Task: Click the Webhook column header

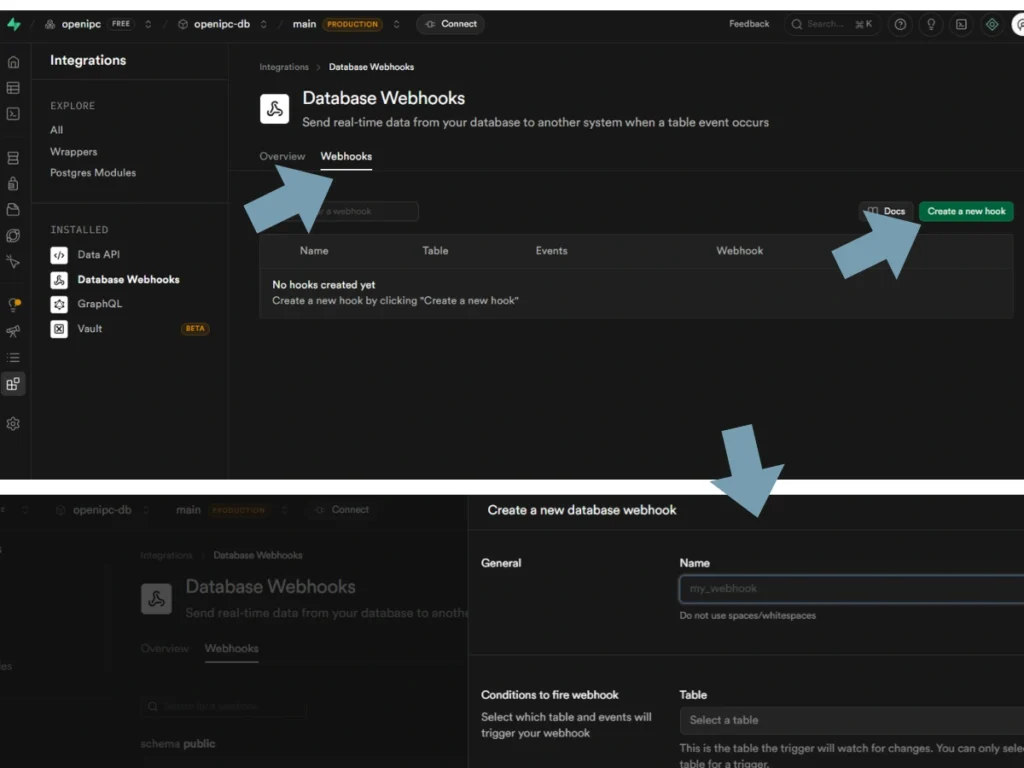Action: pyautogui.click(x=739, y=251)
